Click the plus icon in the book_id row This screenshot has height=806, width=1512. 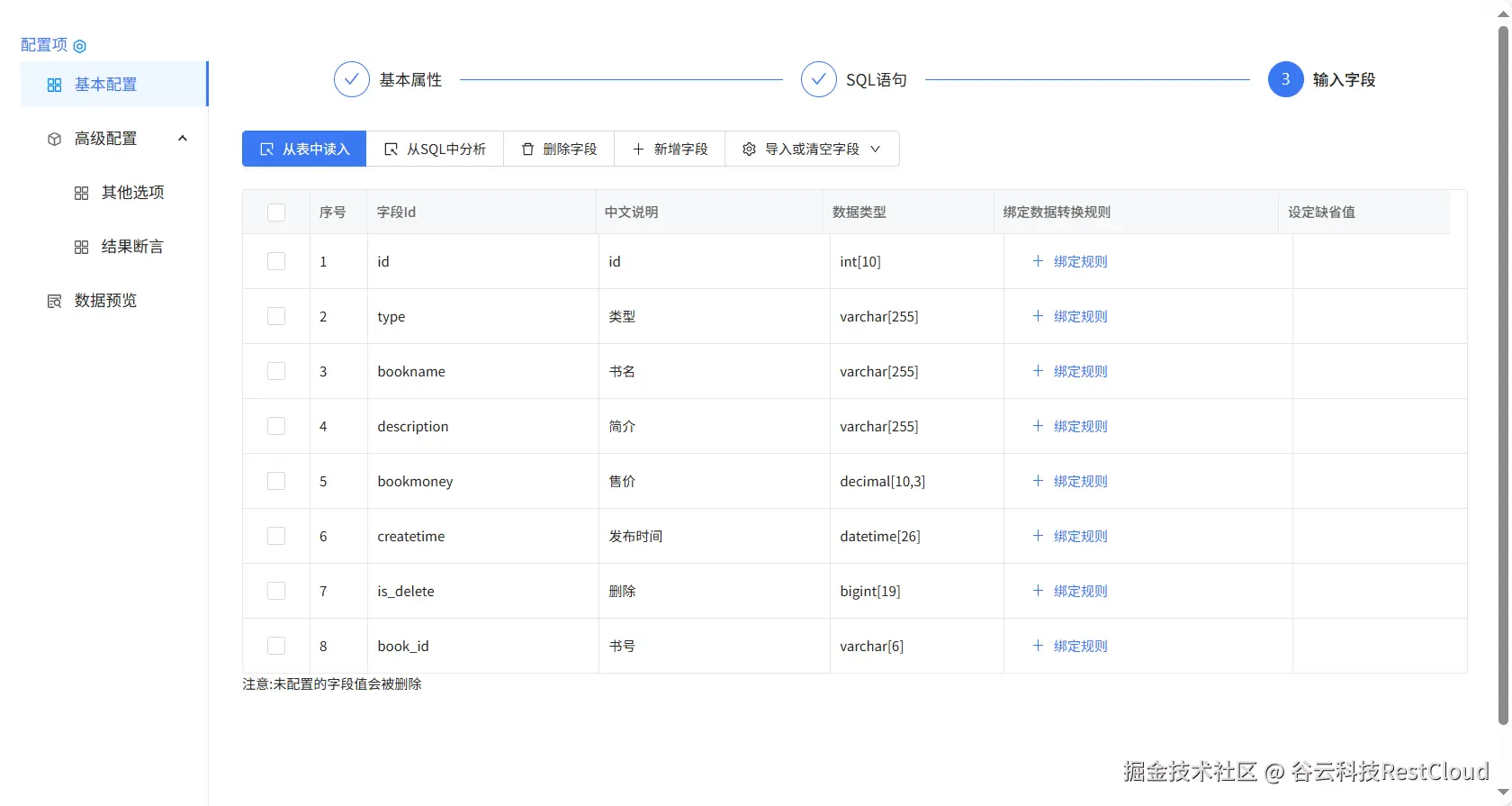click(x=1038, y=646)
